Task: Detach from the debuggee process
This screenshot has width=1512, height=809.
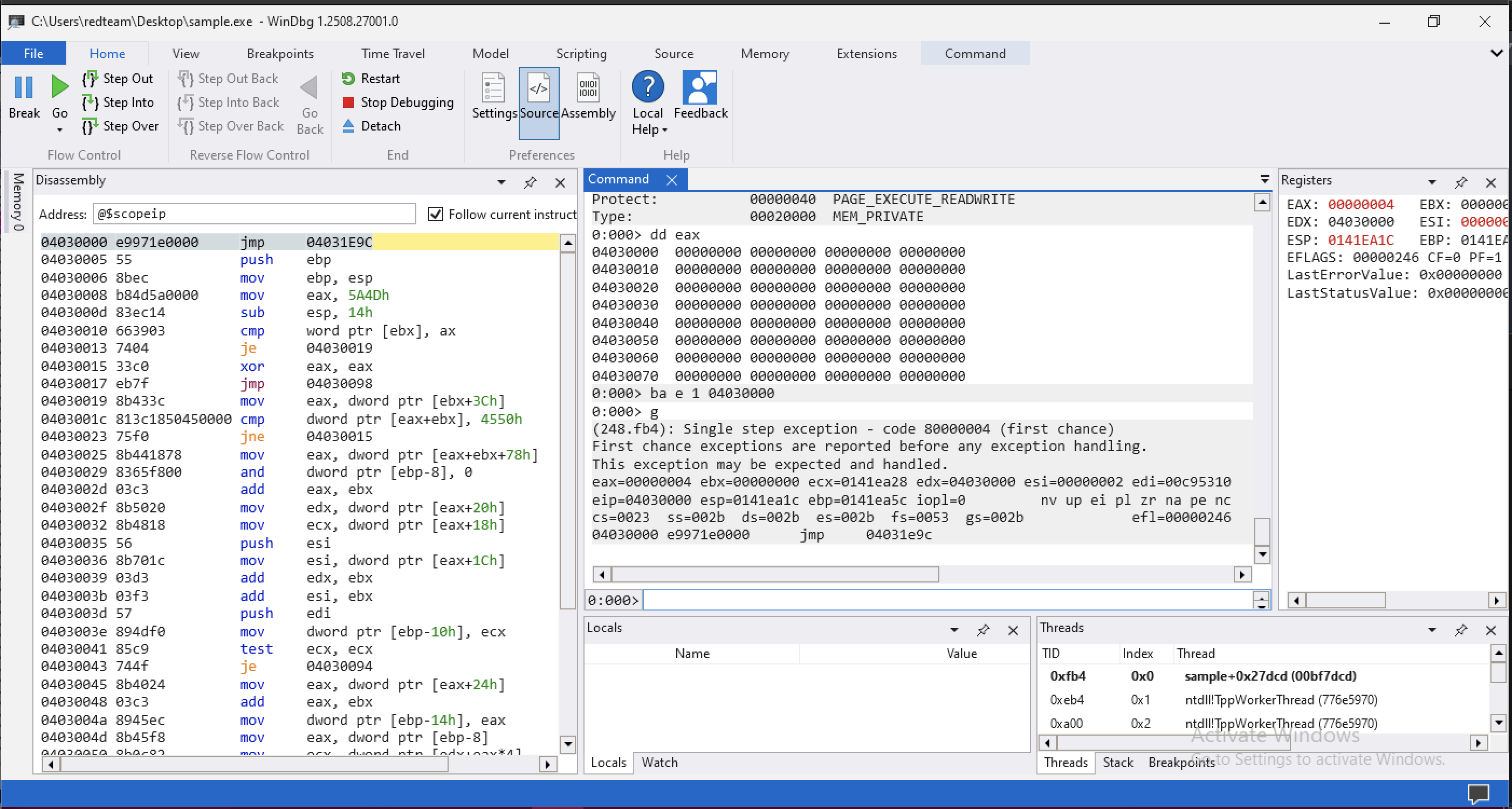Action: coord(371,126)
